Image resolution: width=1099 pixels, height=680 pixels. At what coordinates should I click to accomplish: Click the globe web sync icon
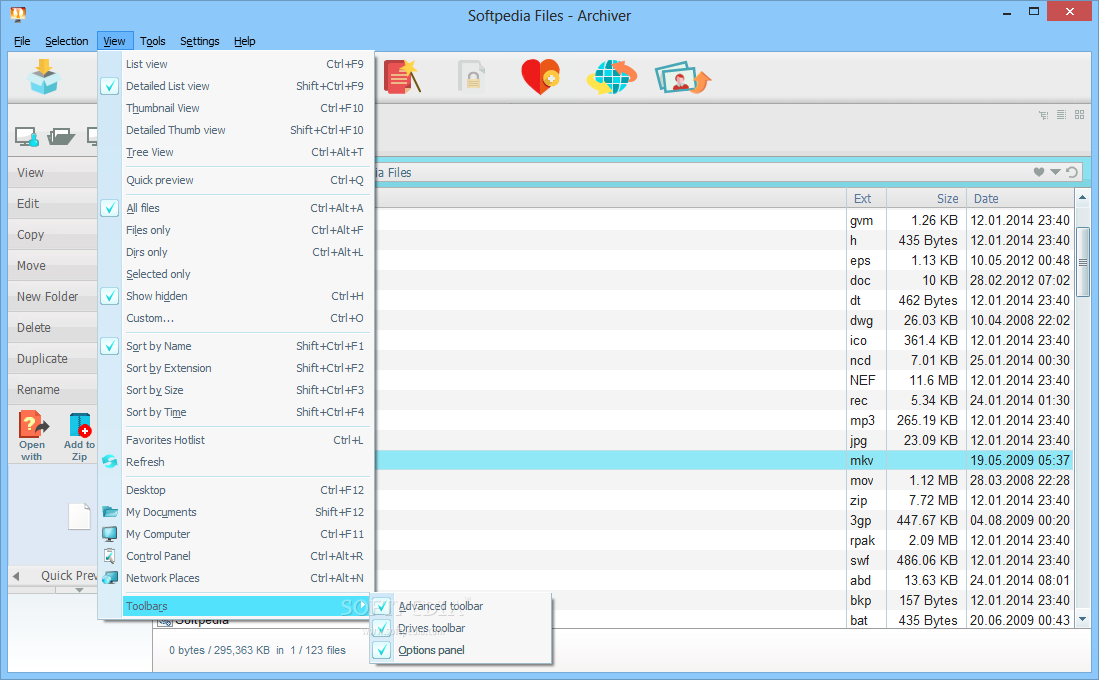point(611,76)
